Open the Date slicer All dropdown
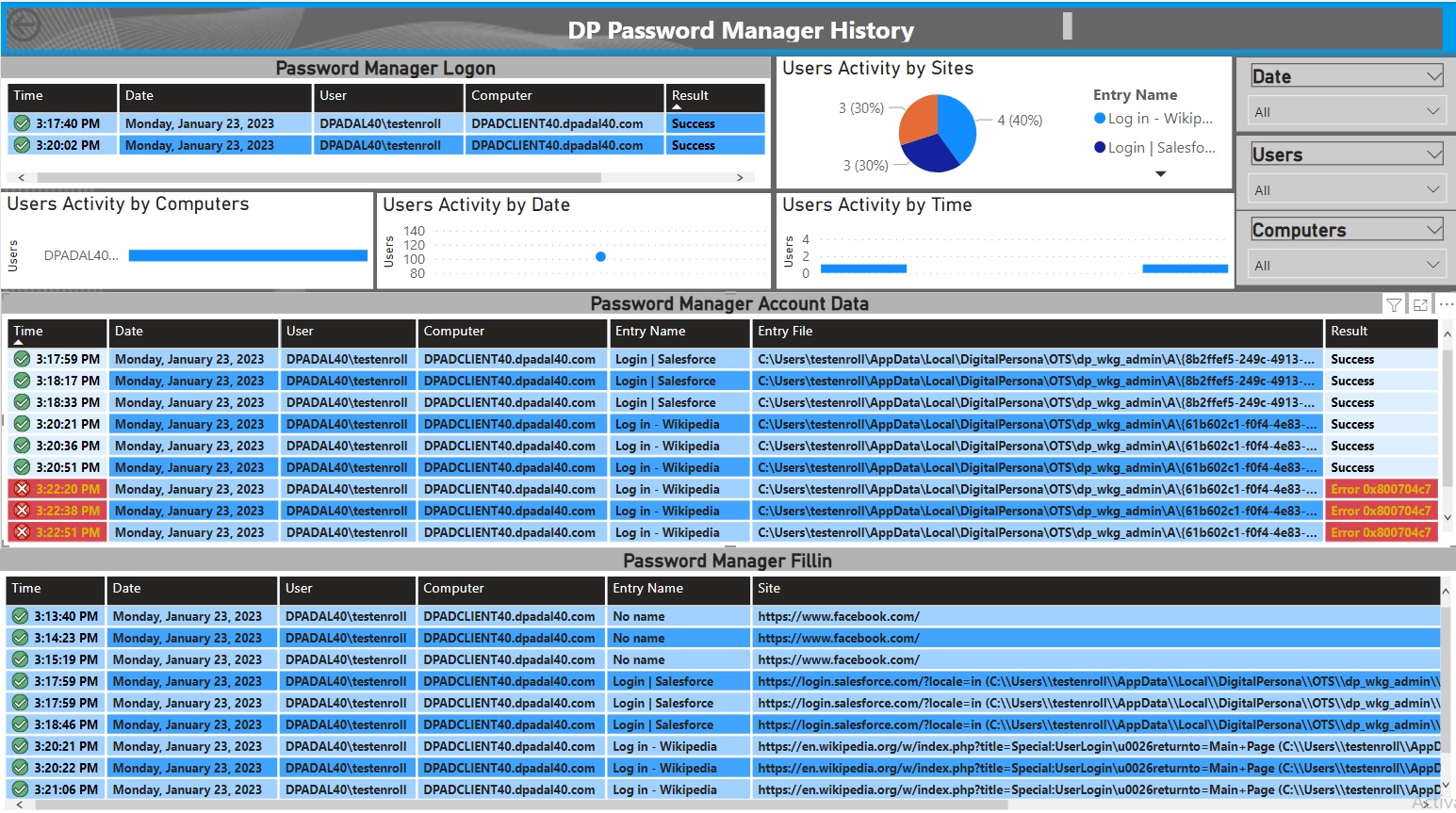 coord(1431,110)
